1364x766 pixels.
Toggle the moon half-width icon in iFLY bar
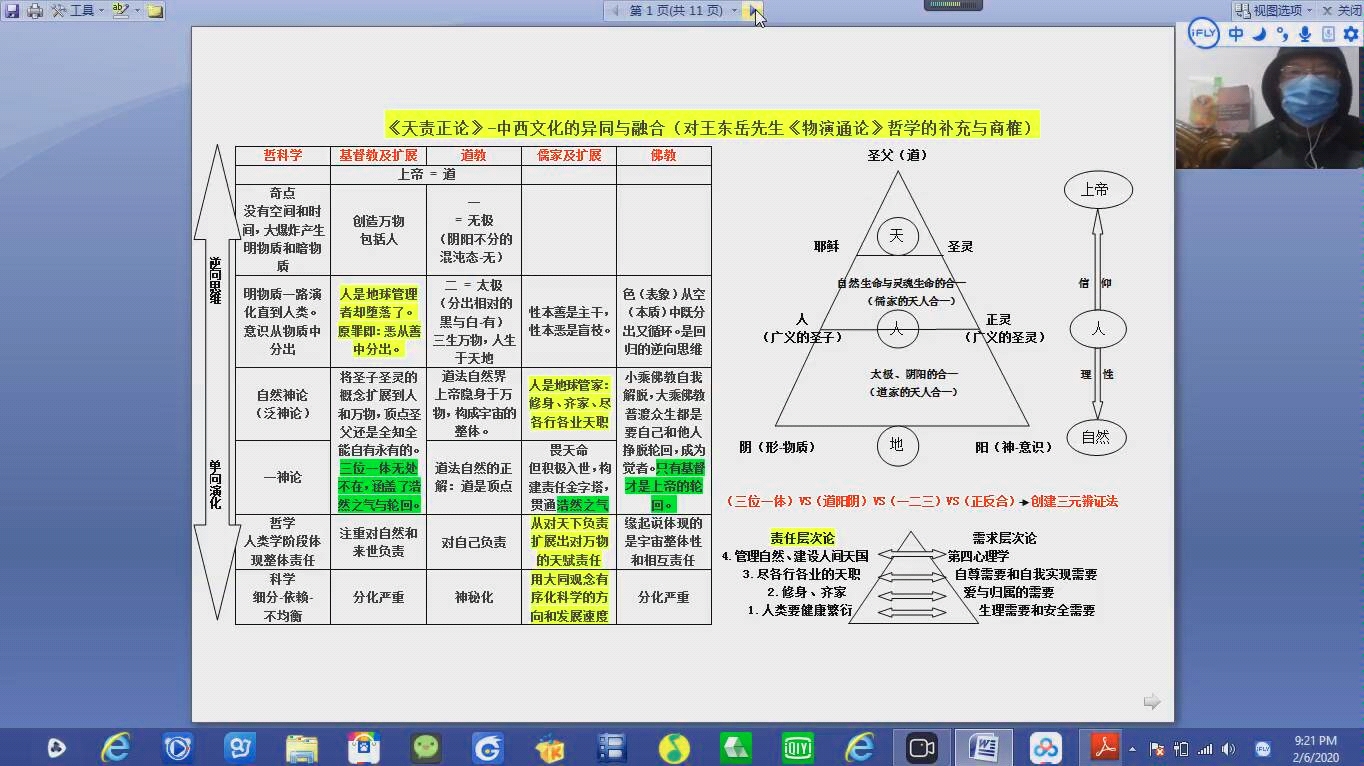[x=1259, y=34]
